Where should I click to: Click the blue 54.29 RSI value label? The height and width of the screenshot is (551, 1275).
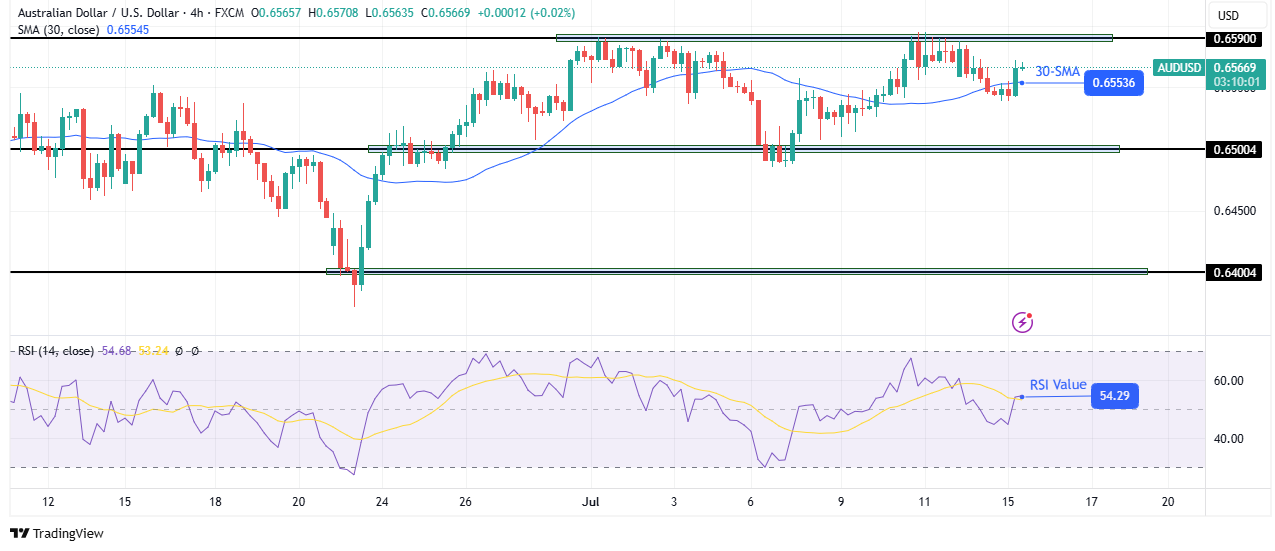[1113, 397]
